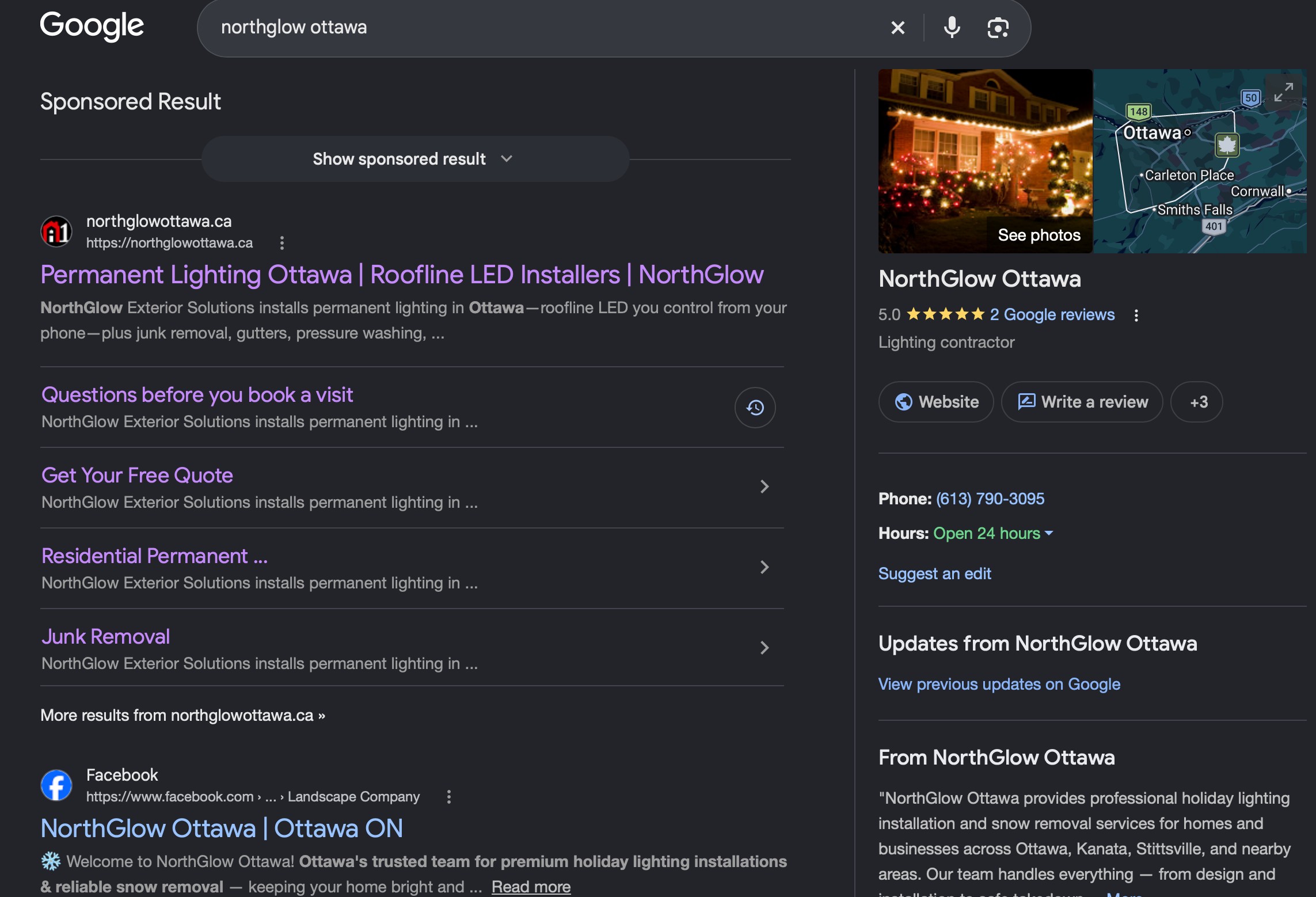Click the Website button
Viewport: 1316px width, 897px height.
[936, 402]
